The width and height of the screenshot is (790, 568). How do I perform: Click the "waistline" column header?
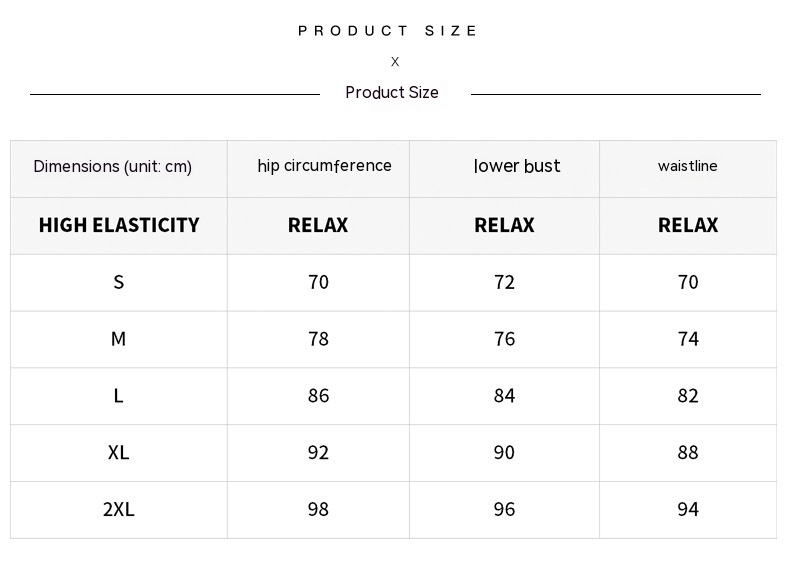[687, 166]
